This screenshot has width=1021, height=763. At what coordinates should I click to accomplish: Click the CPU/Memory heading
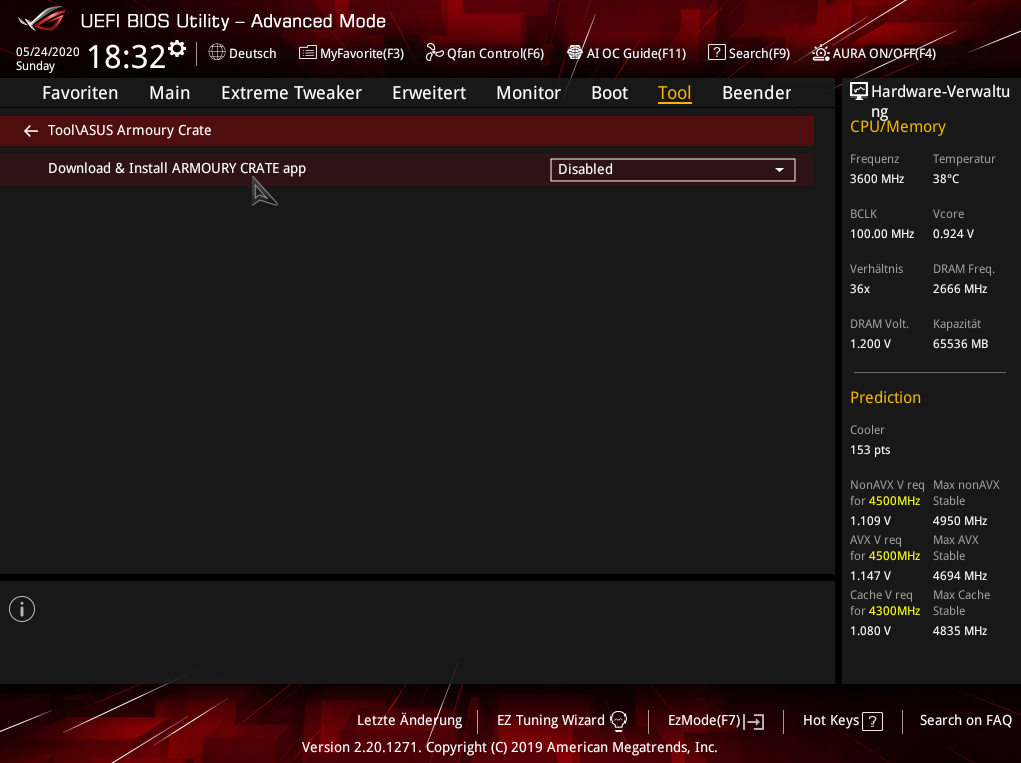(897, 126)
